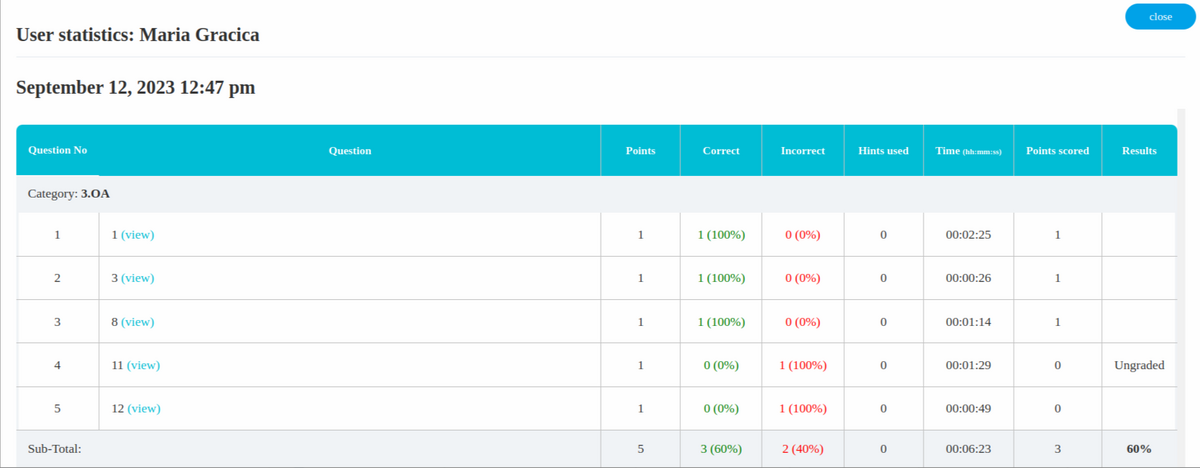Open the view link for question 1

137,235
